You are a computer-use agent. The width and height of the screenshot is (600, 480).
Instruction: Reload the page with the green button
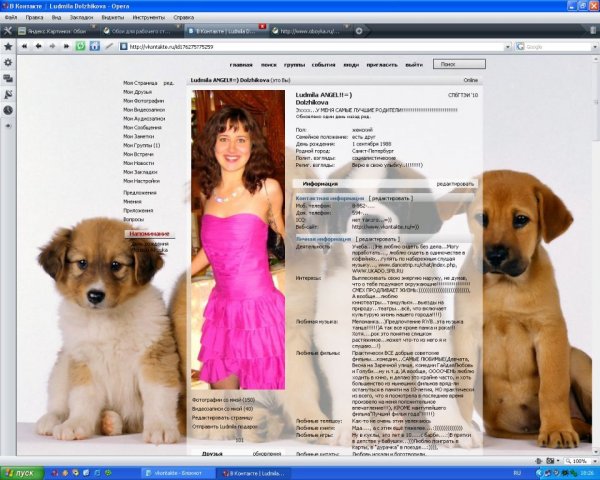point(80,46)
